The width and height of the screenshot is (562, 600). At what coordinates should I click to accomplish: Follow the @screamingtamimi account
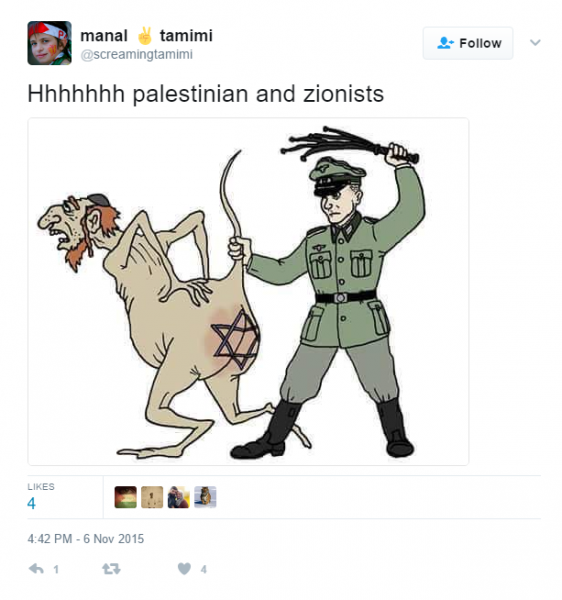(x=468, y=43)
